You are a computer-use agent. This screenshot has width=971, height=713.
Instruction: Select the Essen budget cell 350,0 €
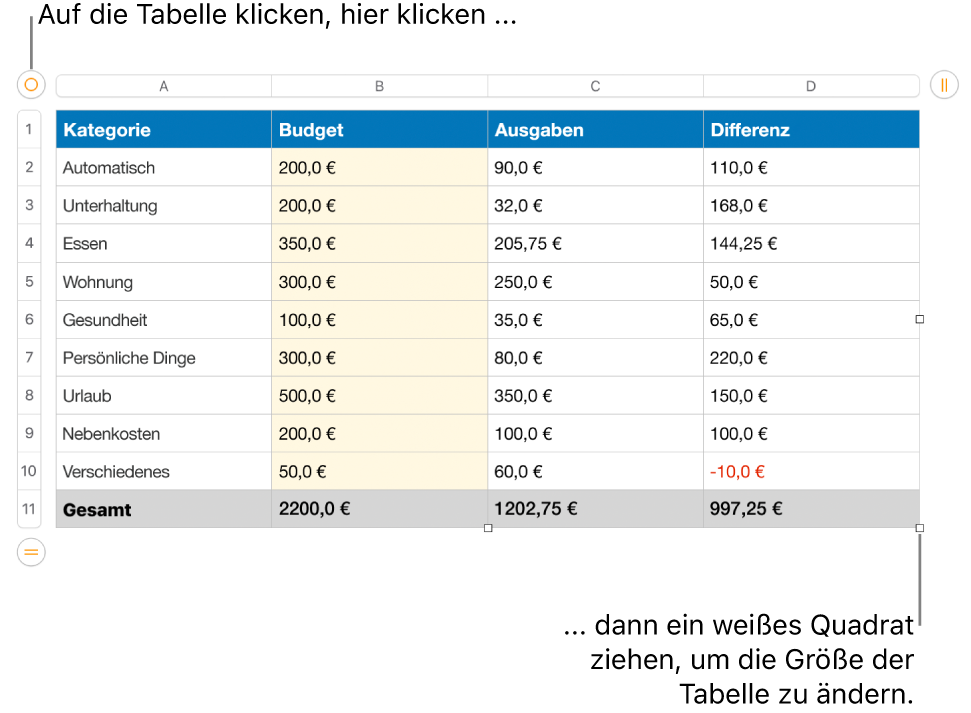(380, 243)
